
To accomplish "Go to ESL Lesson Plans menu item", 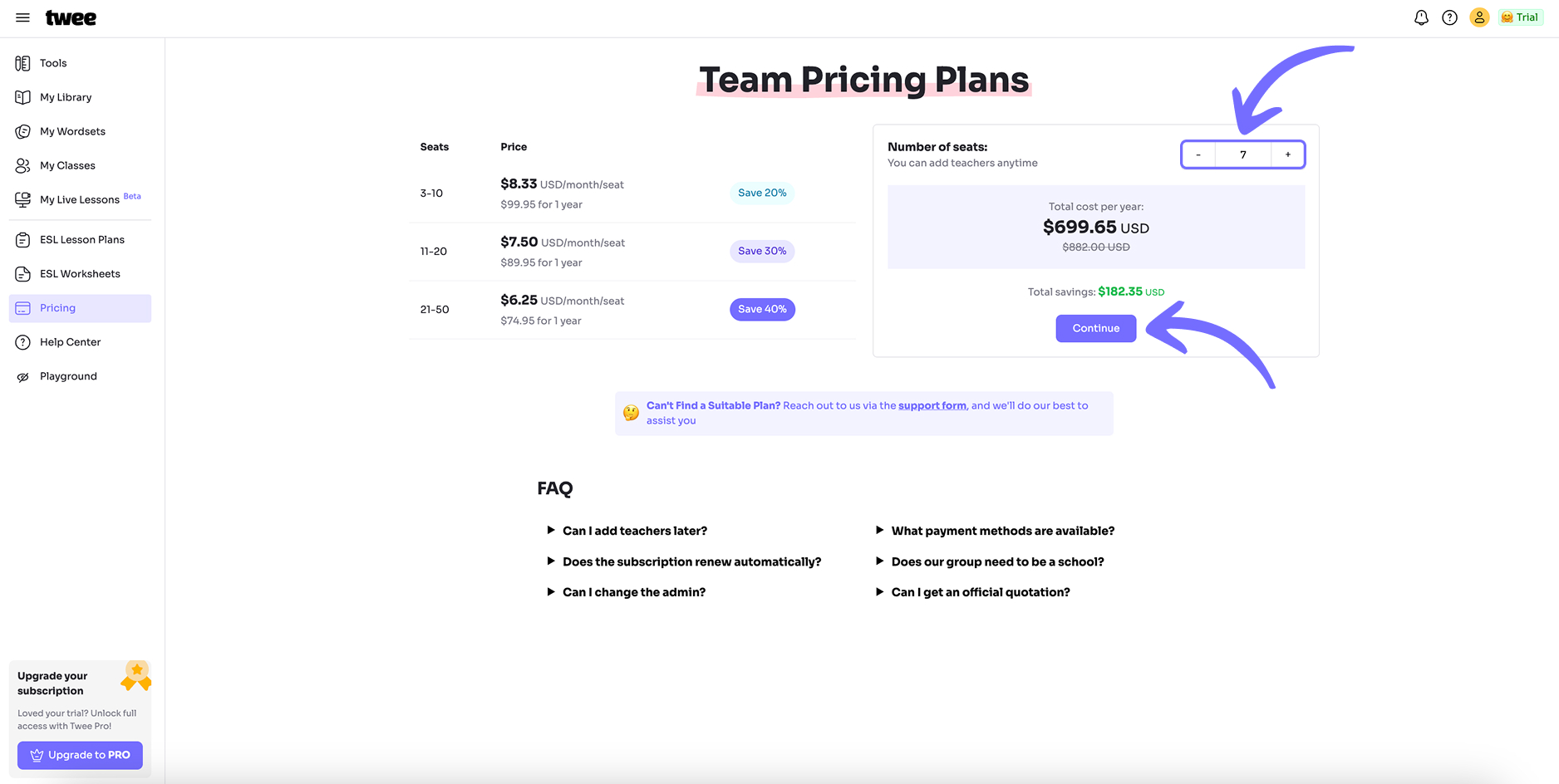I will [81, 239].
